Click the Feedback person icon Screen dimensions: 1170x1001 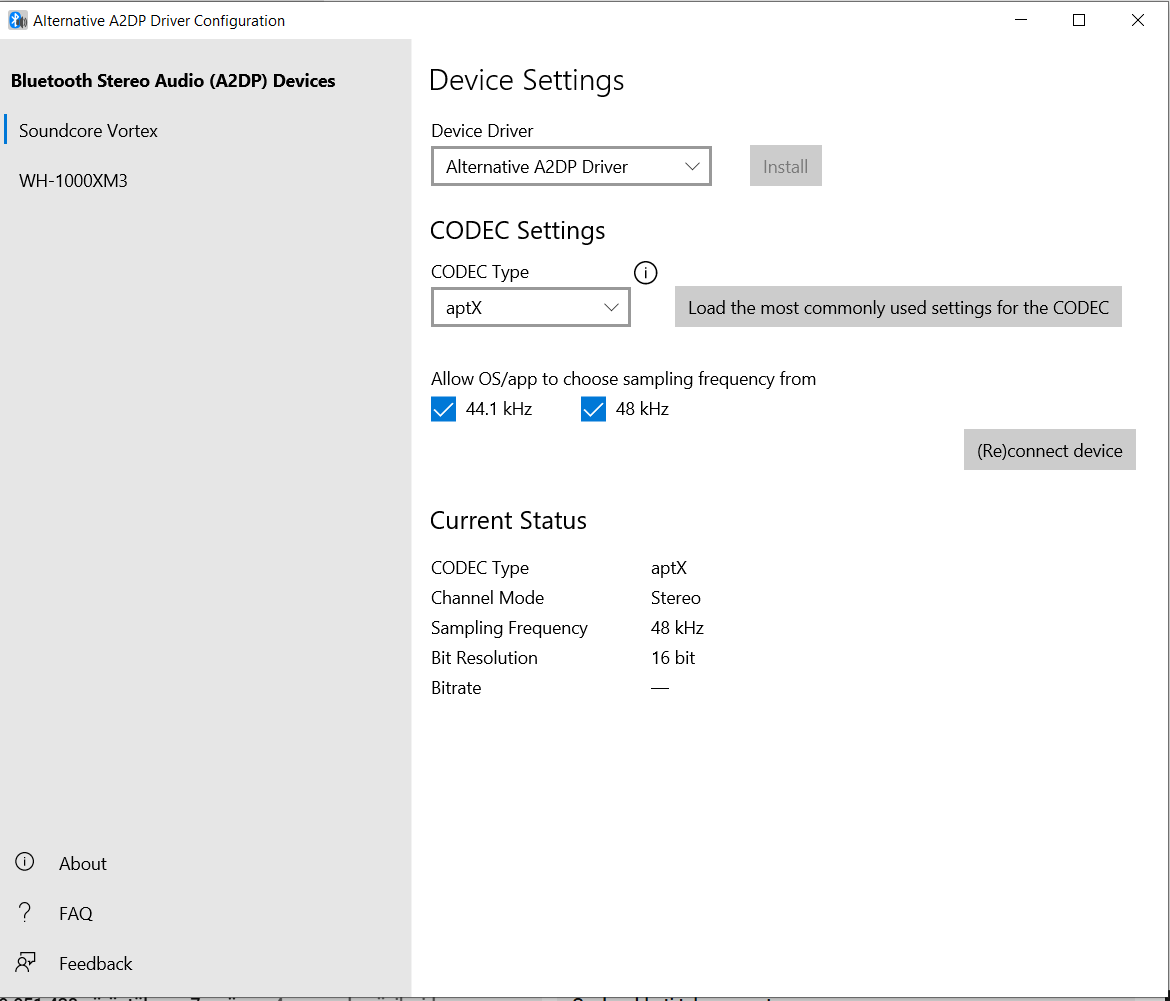click(x=25, y=962)
